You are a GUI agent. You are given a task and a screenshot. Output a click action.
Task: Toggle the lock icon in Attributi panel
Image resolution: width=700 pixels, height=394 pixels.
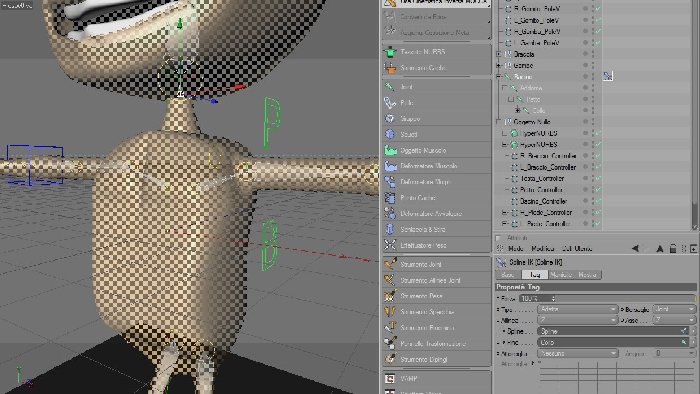(x=673, y=249)
